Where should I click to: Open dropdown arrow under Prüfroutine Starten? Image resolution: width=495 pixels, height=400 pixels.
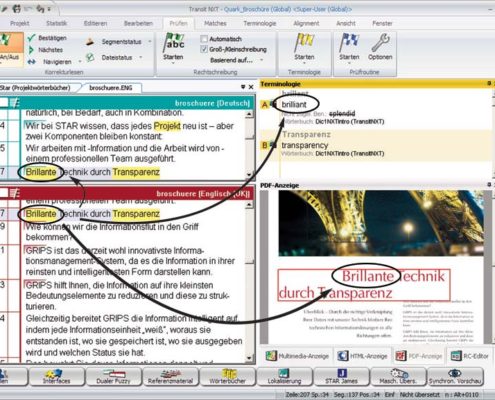pos(349,63)
